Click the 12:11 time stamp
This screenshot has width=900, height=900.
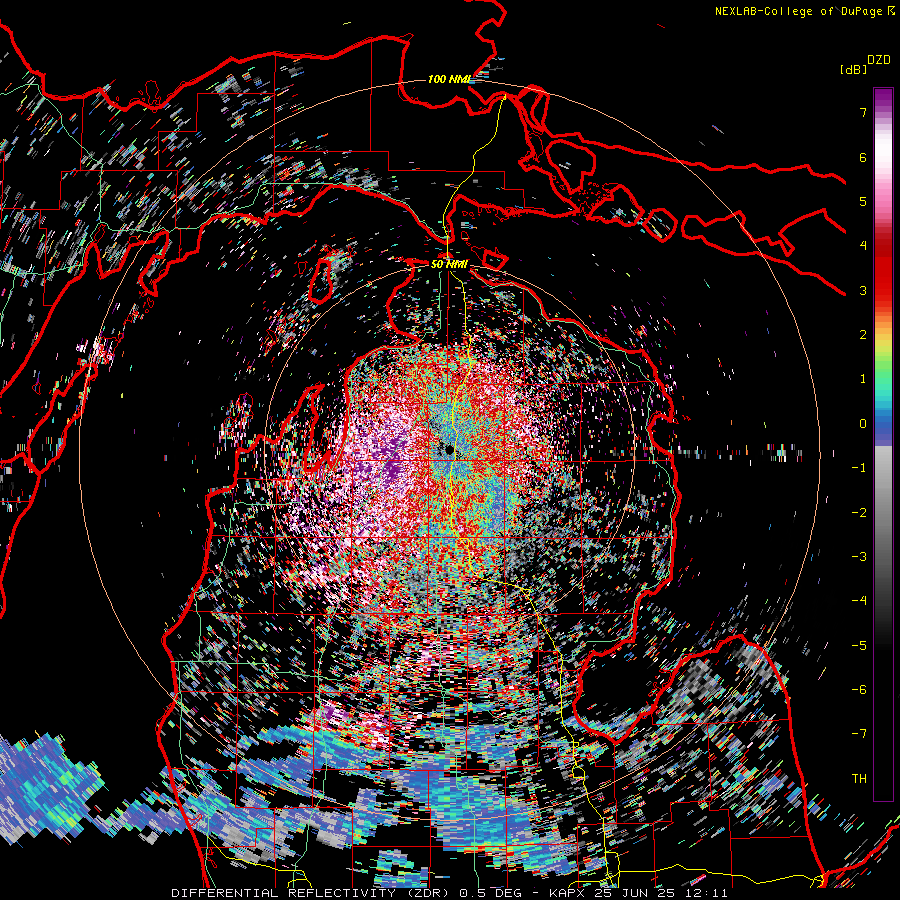[705, 893]
